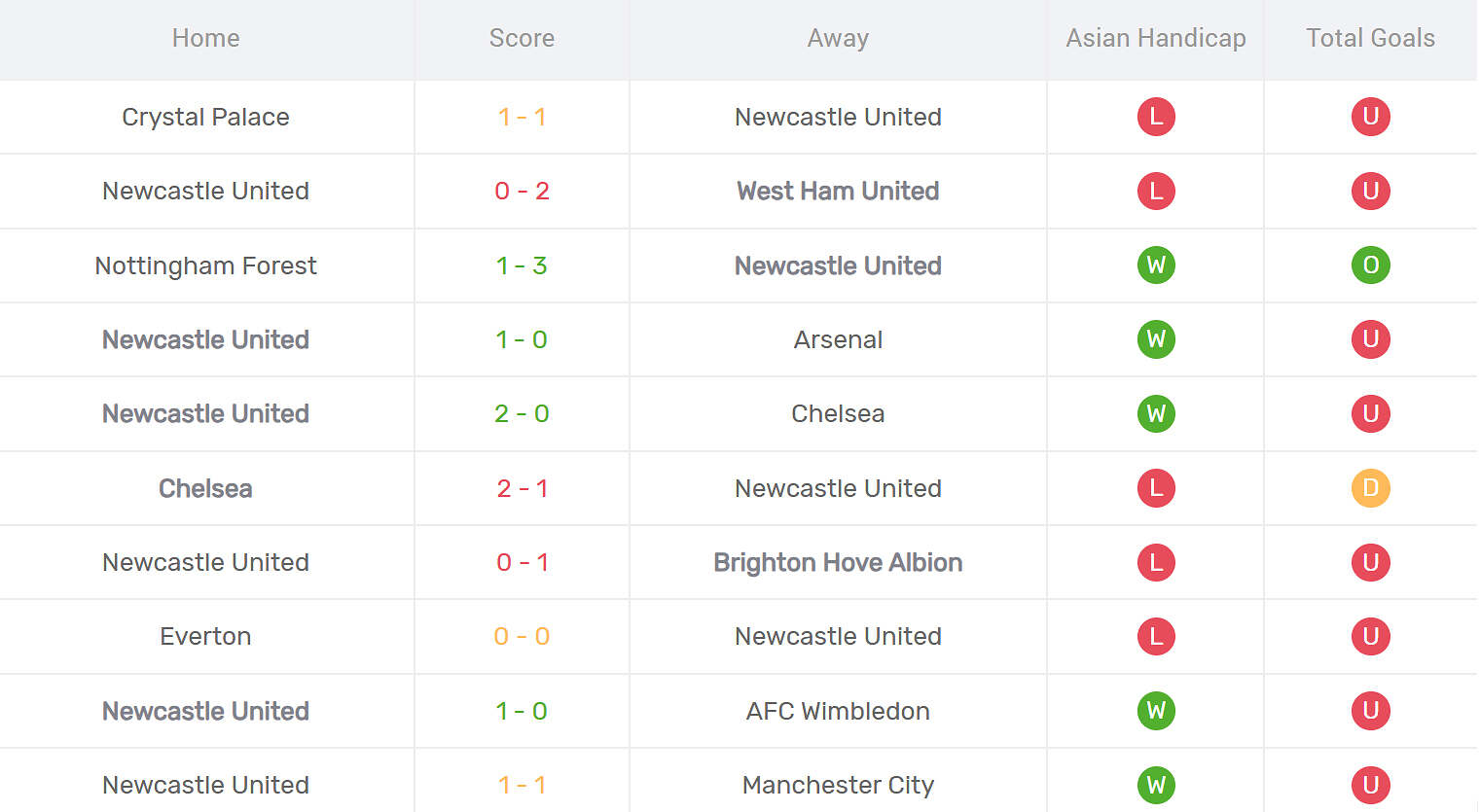Select the U badge next to the Arsenal match
This screenshot has width=1480, height=812.
[1371, 339]
